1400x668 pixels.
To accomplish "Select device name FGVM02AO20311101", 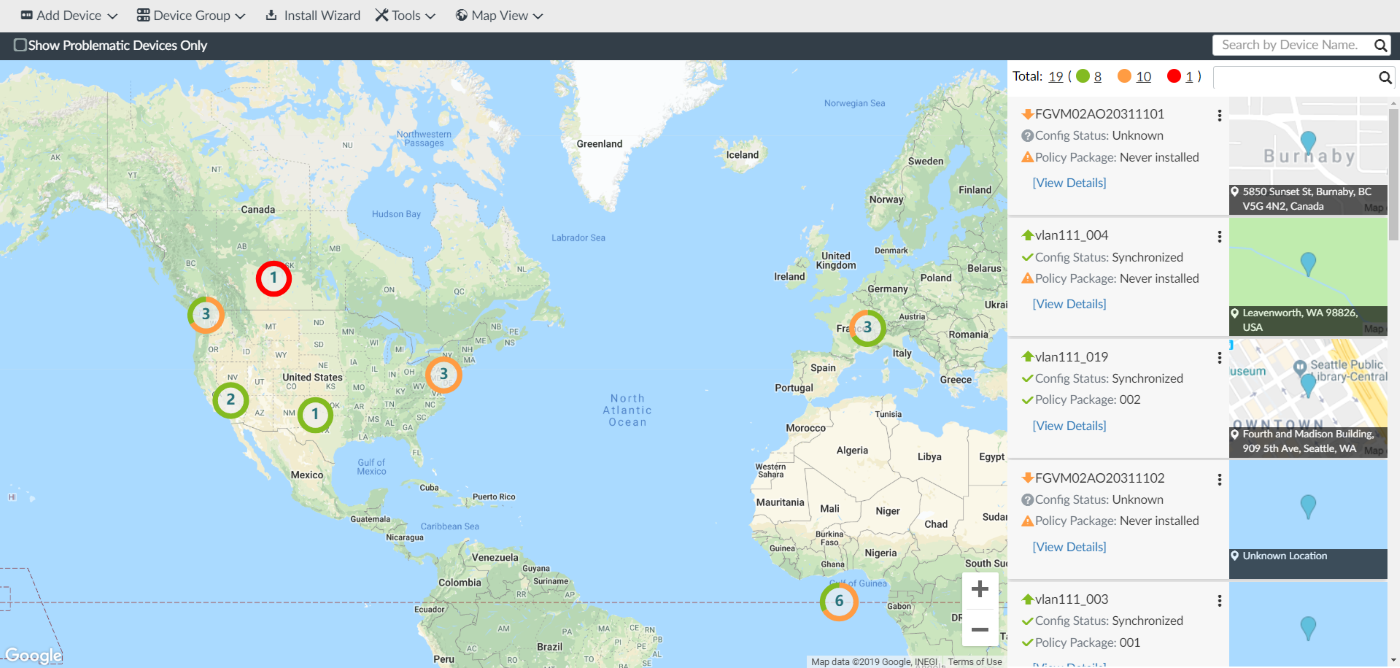I will tap(1100, 114).
